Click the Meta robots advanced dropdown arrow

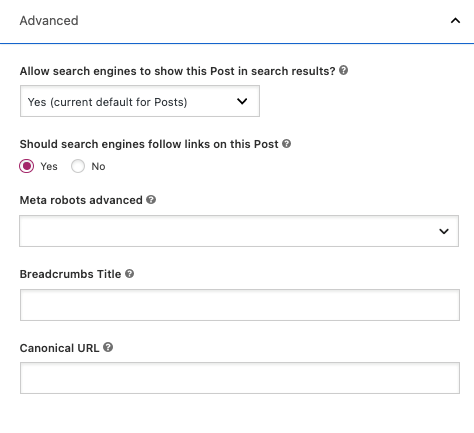444,231
